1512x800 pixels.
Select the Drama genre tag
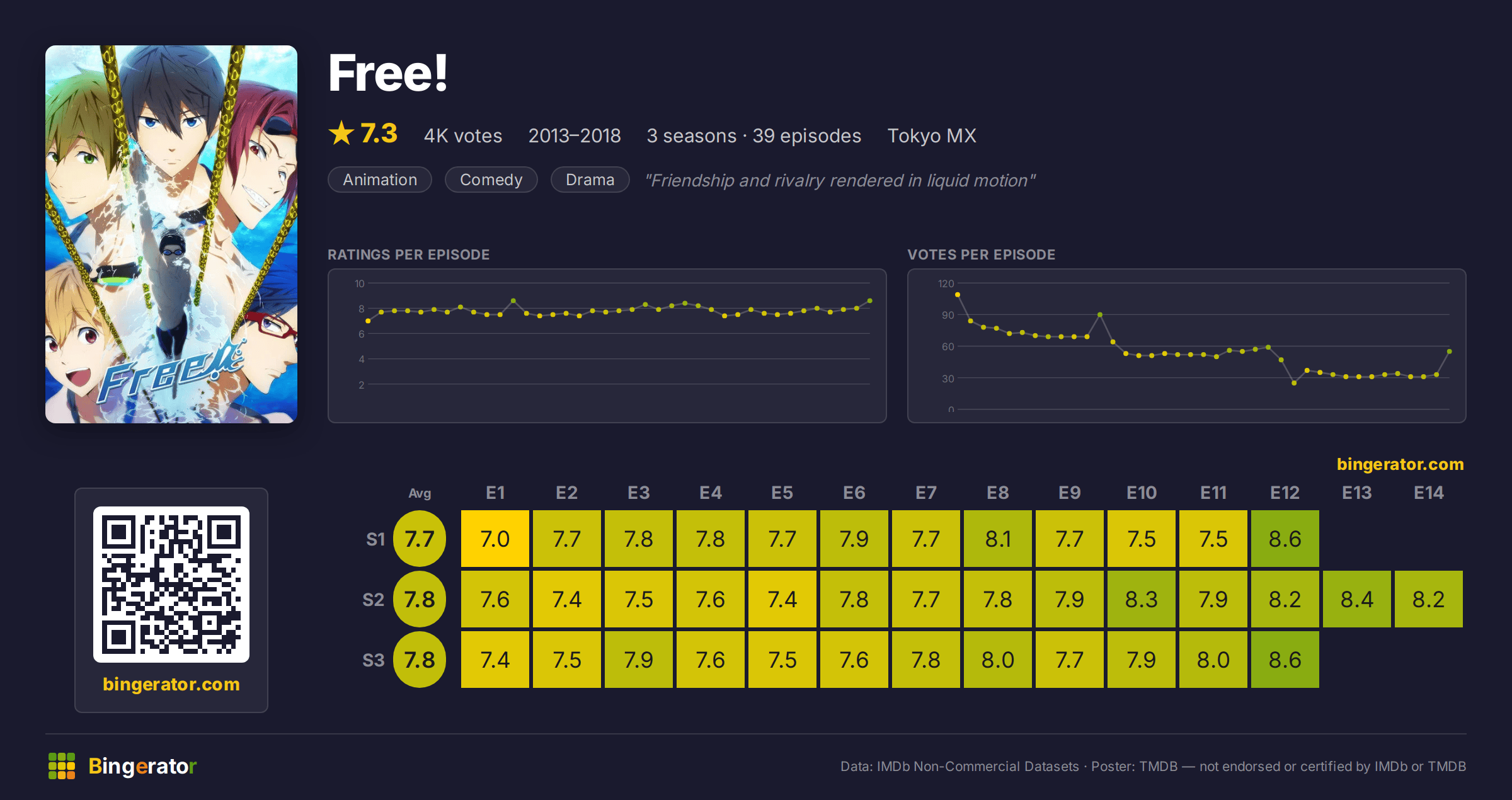[x=590, y=180]
